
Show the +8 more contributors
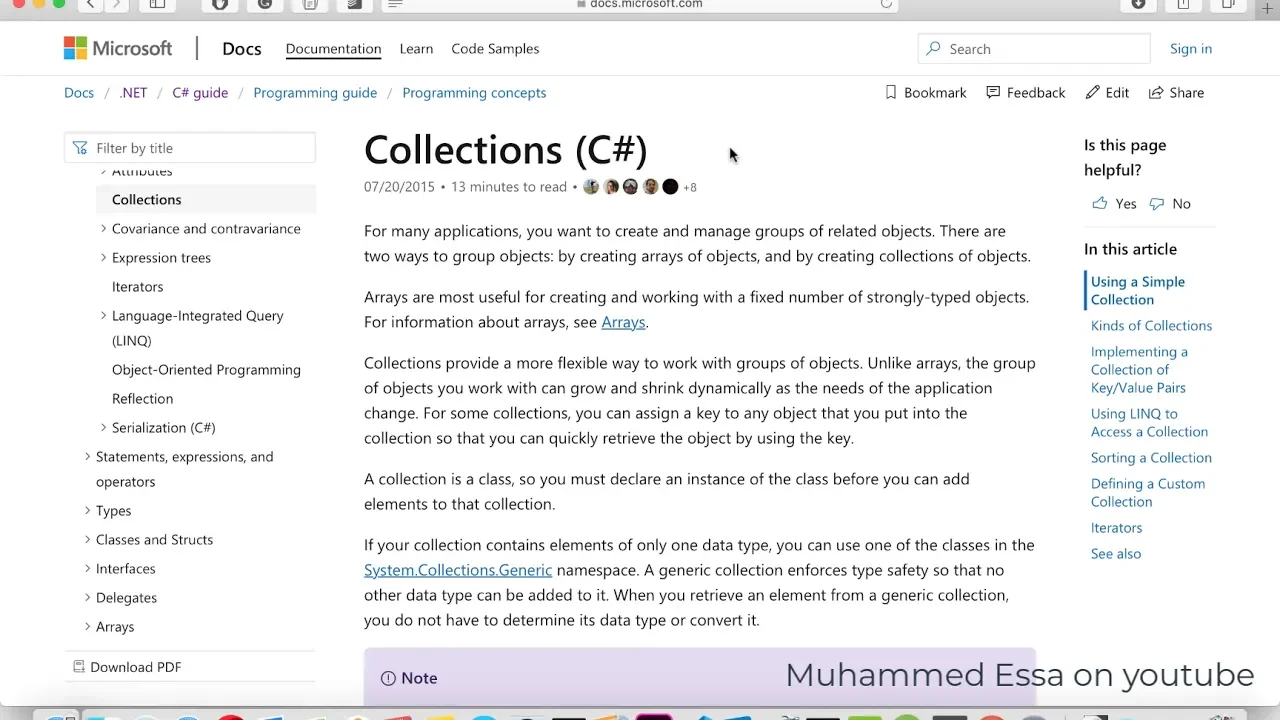690,187
